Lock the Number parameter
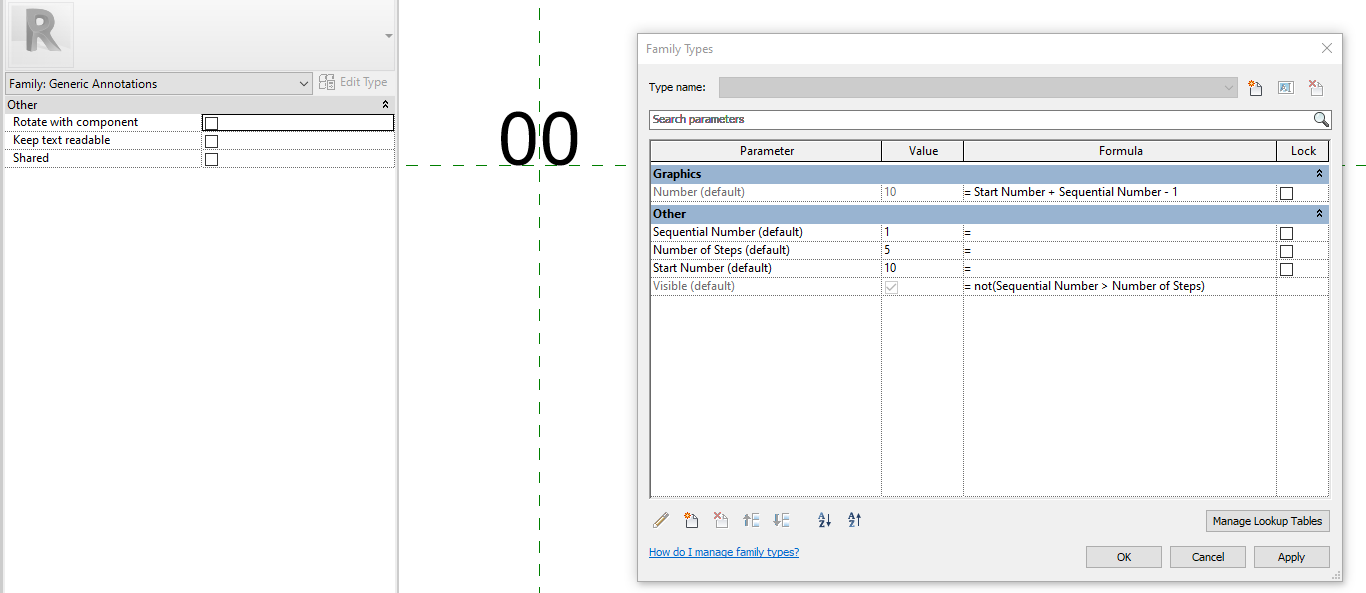This screenshot has width=1366, height=593. (x=1286, y=193)
